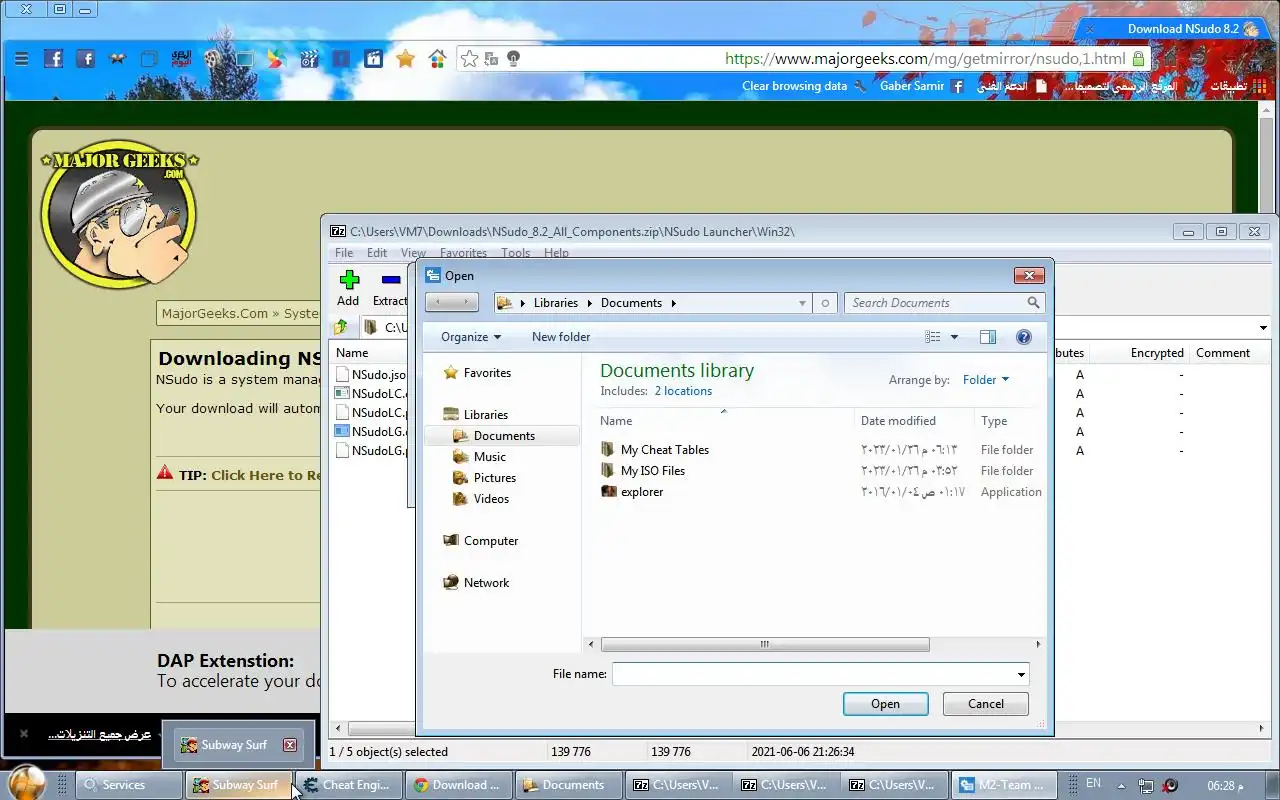The image size is (1280, 800).
Task: Open the 7-Zip Favorites menu
Action: (x=463, y=253)
